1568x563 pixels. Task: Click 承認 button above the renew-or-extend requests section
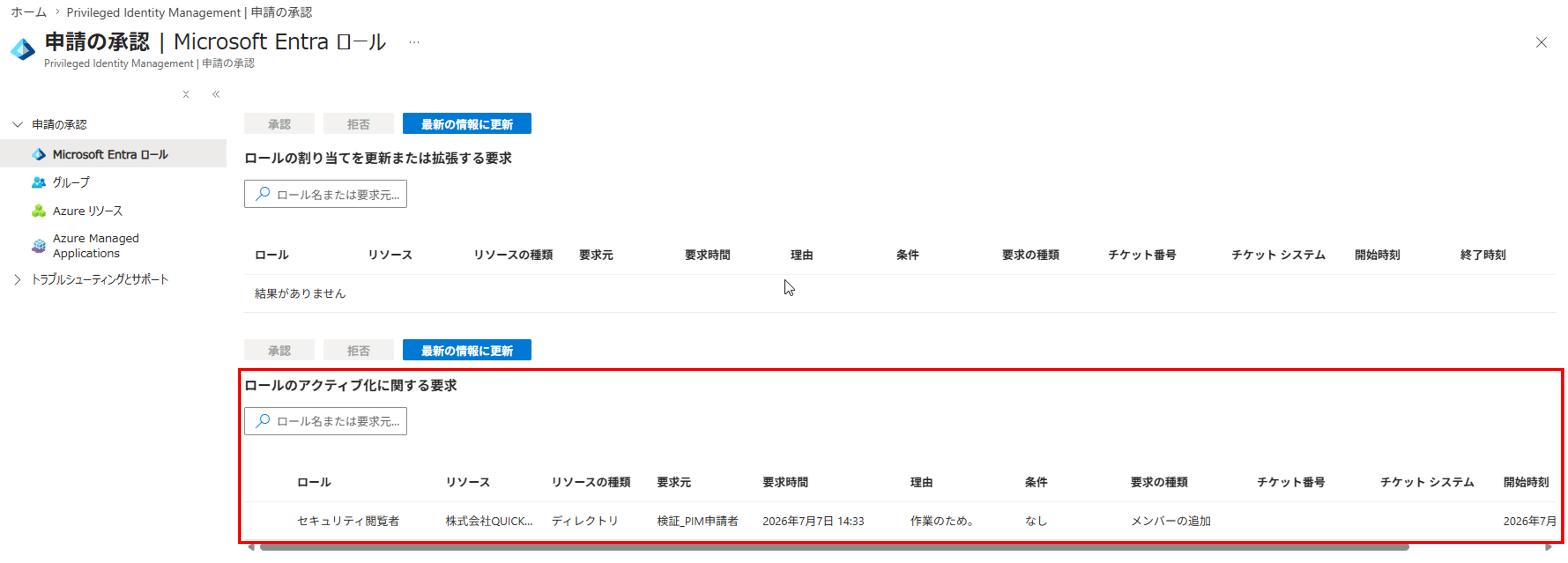(x=279, y=124)
